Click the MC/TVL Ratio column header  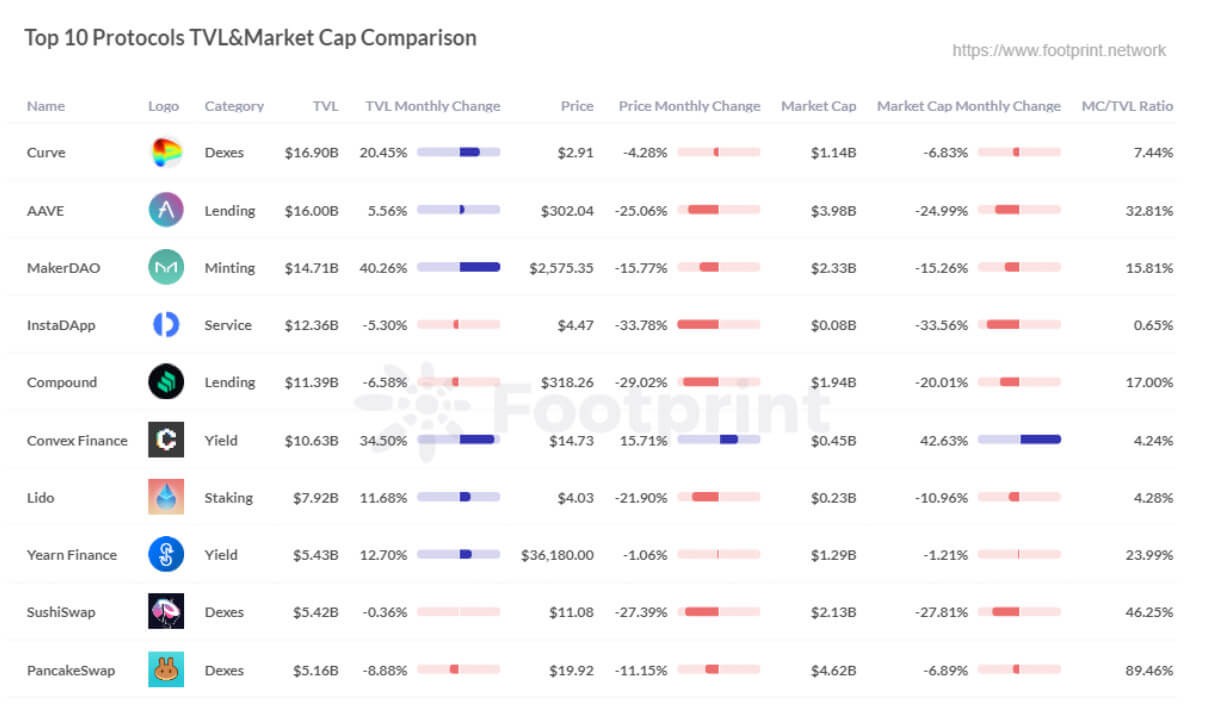coord(1127,106)
